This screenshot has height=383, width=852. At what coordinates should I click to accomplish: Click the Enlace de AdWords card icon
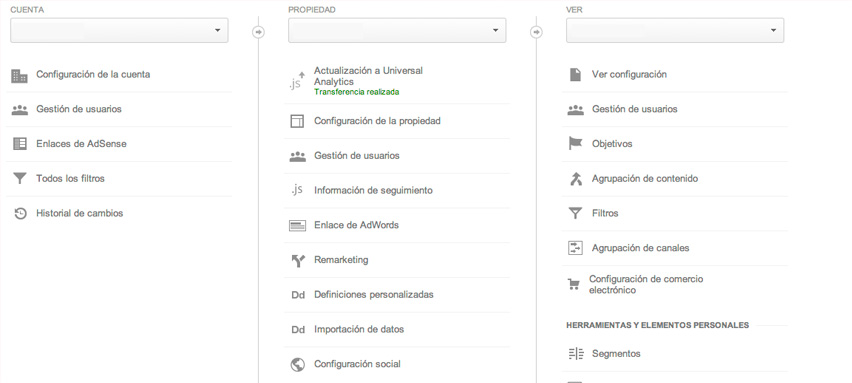[297, 225]
